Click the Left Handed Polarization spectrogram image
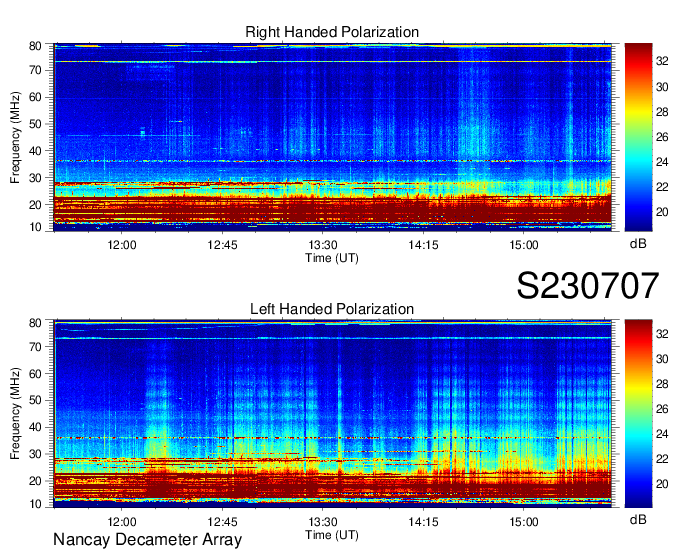Screen dimensions: 680x552 [x=333, y=414]
